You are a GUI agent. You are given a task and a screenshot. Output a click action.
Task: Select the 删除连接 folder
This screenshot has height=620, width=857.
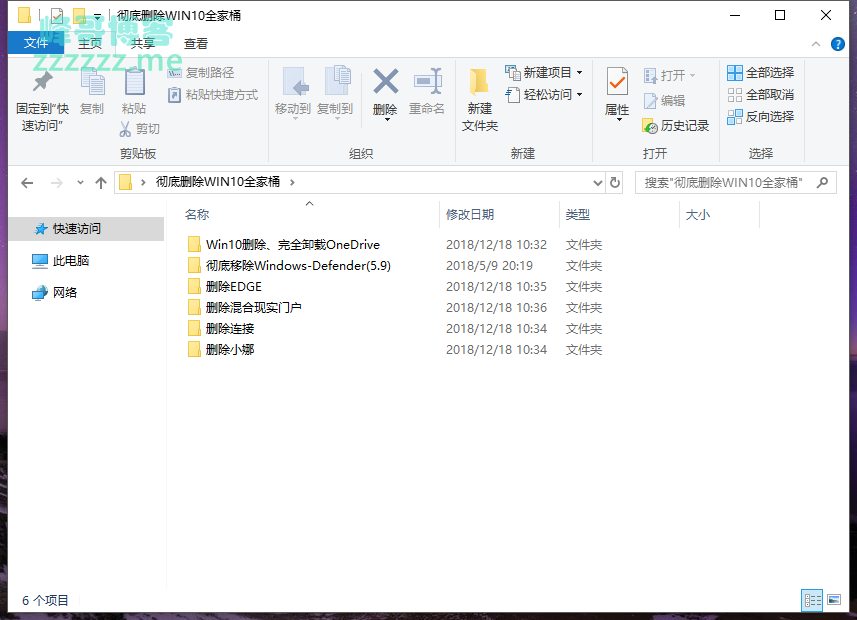coord(221,329)
